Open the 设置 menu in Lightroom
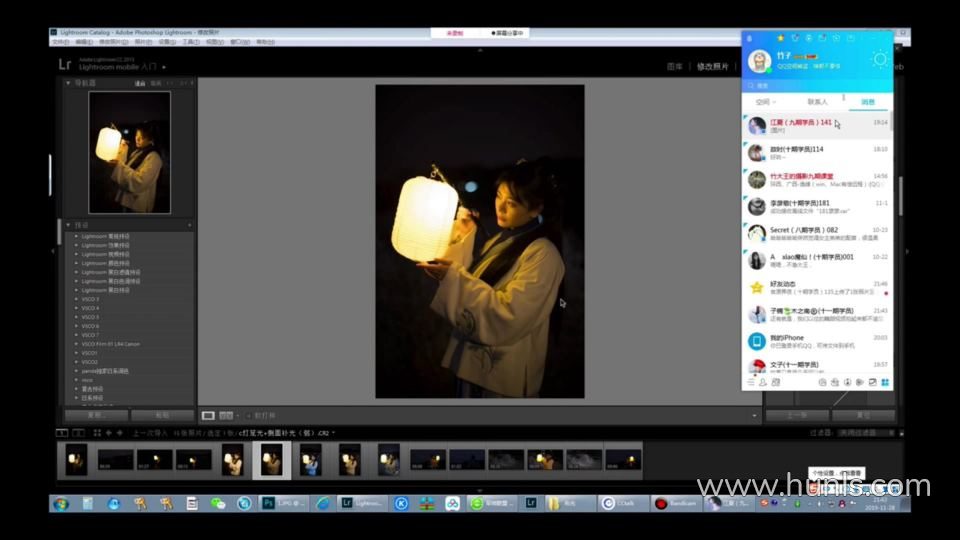Viewport: 960px width, 540px height. pyautogui.click(x=167, y=42)
